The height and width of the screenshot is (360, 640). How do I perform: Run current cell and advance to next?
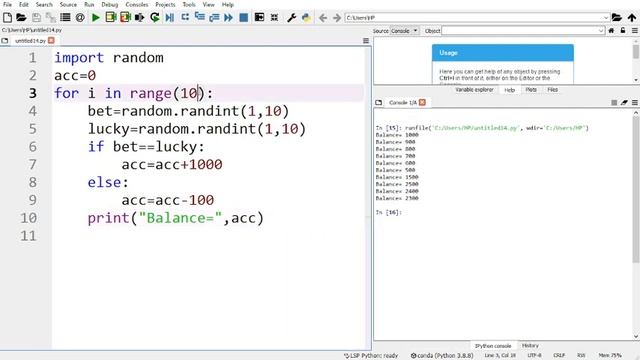pyautogui.click(x=125, y=18)
